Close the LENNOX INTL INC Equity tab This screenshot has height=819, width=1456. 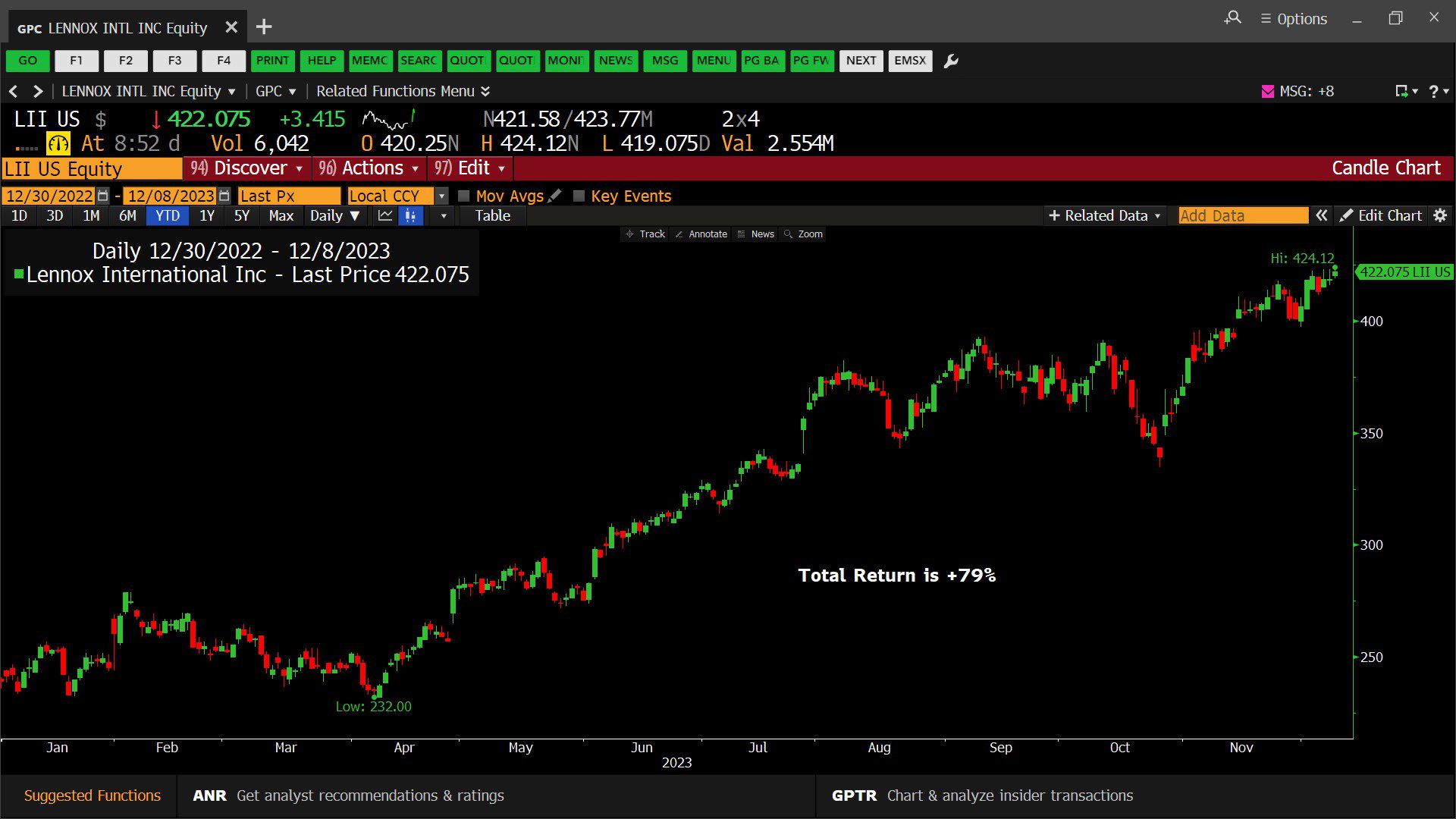pyautogui.click(x=231, y=27)
